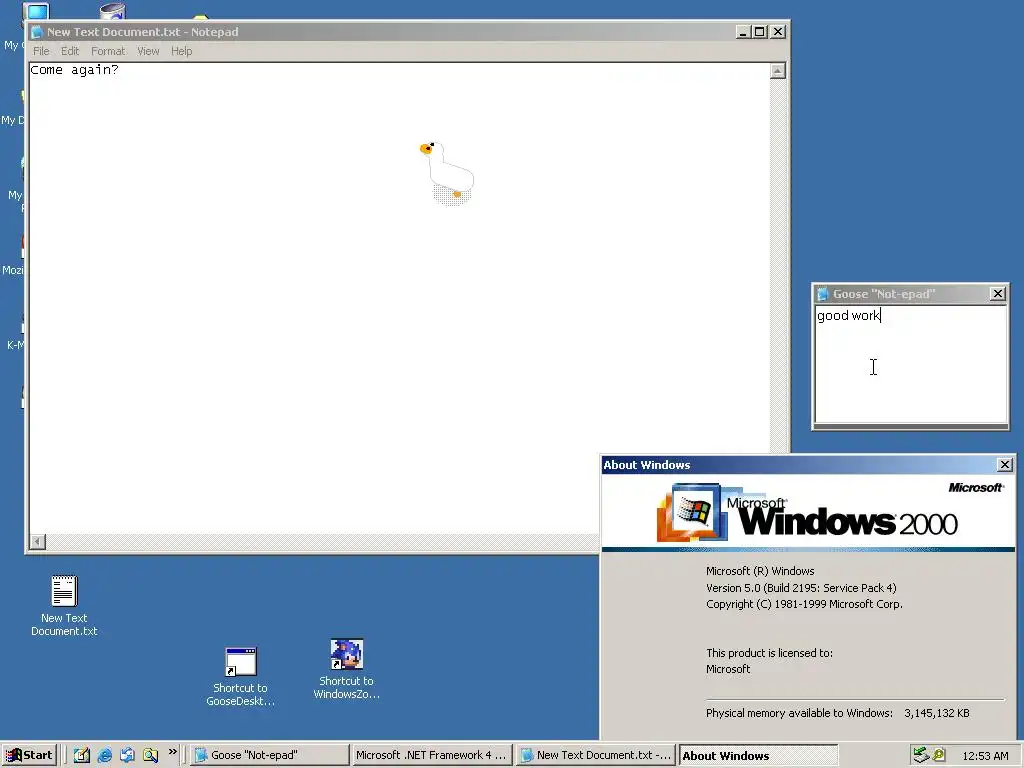The width and height of the screenshot is (1024, 768).
Task: Click the Notepad title bar icon
Action: [37, 32]
